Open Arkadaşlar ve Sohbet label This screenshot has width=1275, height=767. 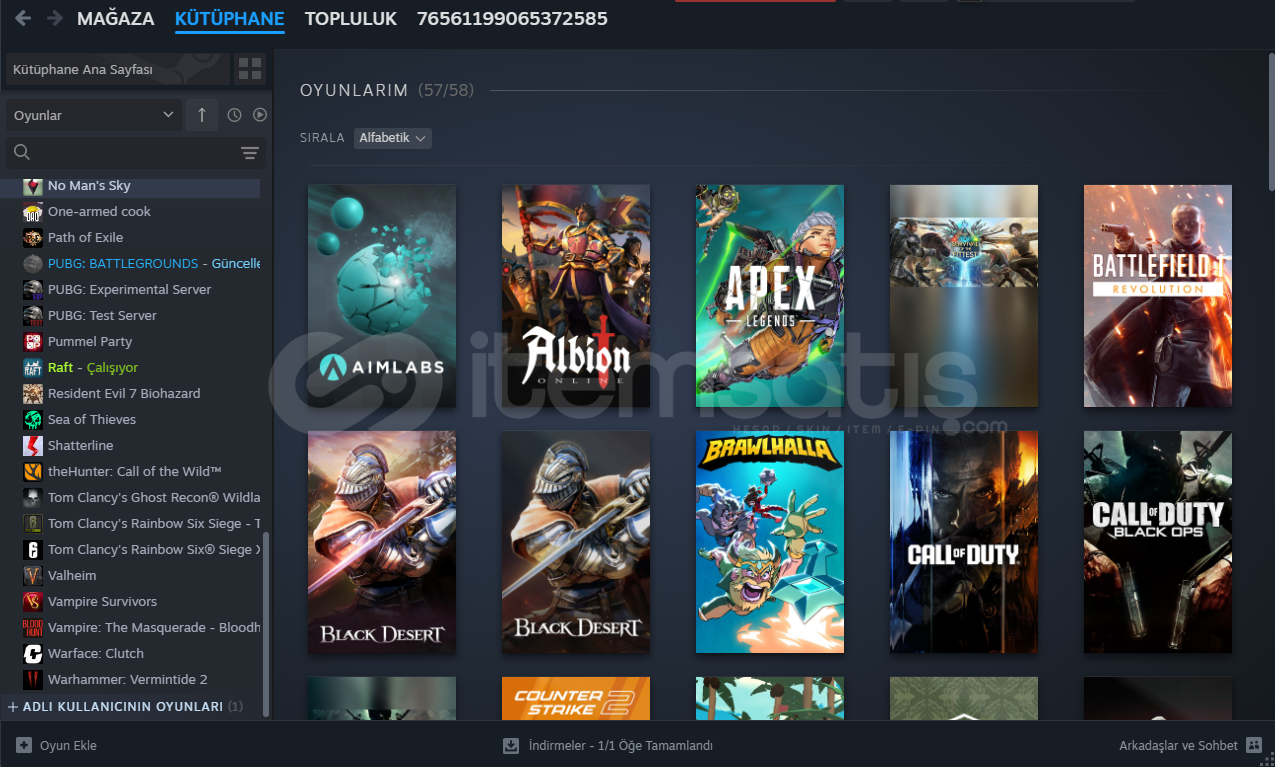pyautogui.click(x=1178, y=745)
